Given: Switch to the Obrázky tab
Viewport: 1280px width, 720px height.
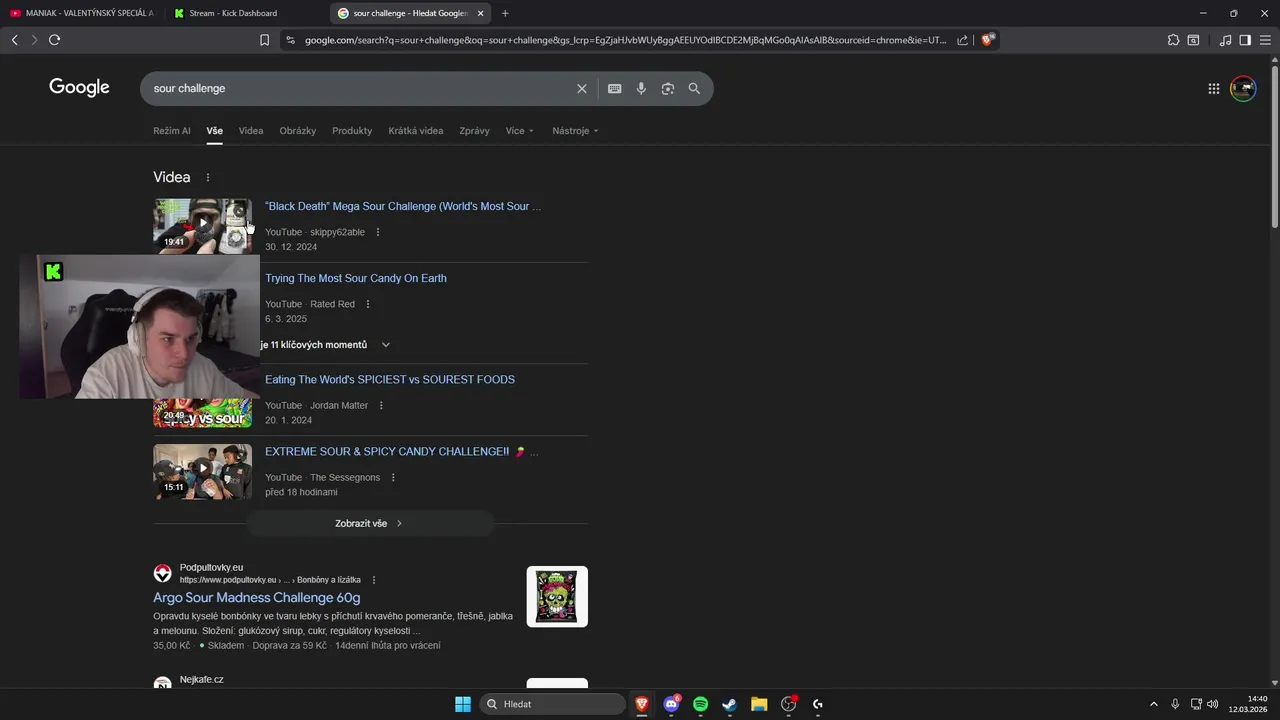Looking at the screenshot, I should 298,131.
